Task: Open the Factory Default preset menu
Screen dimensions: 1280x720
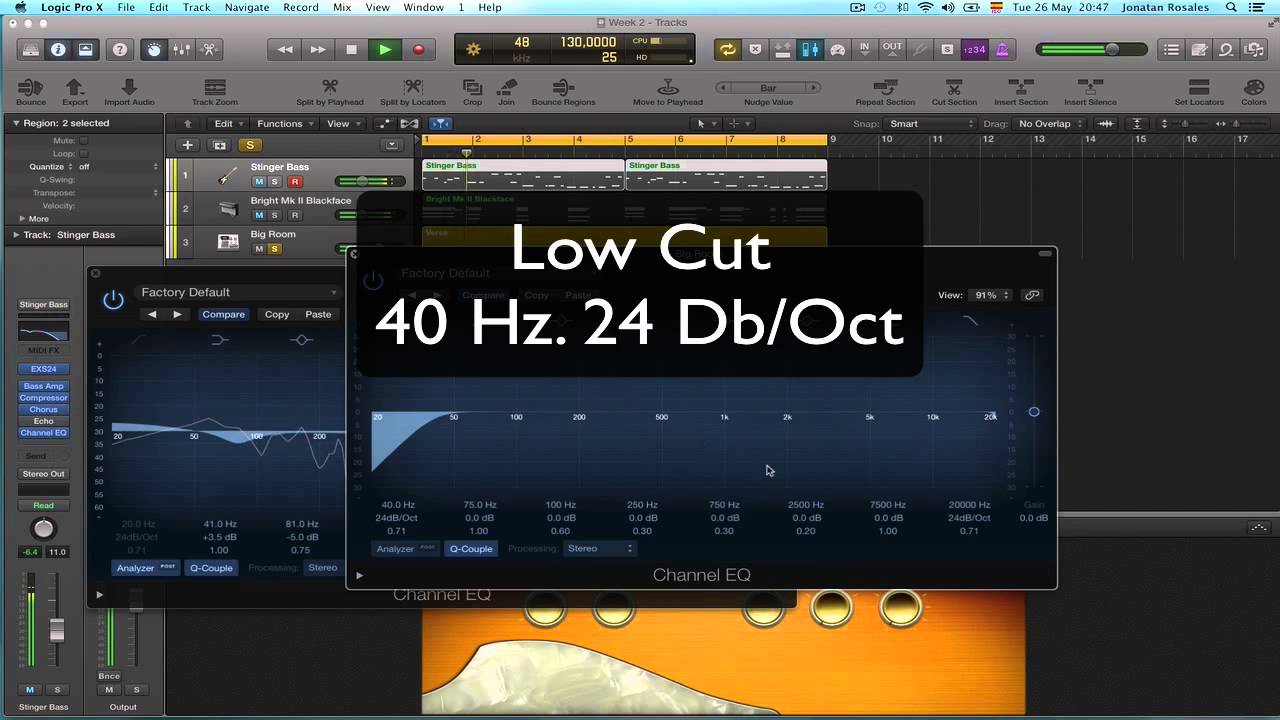Action: click(238, 293)
